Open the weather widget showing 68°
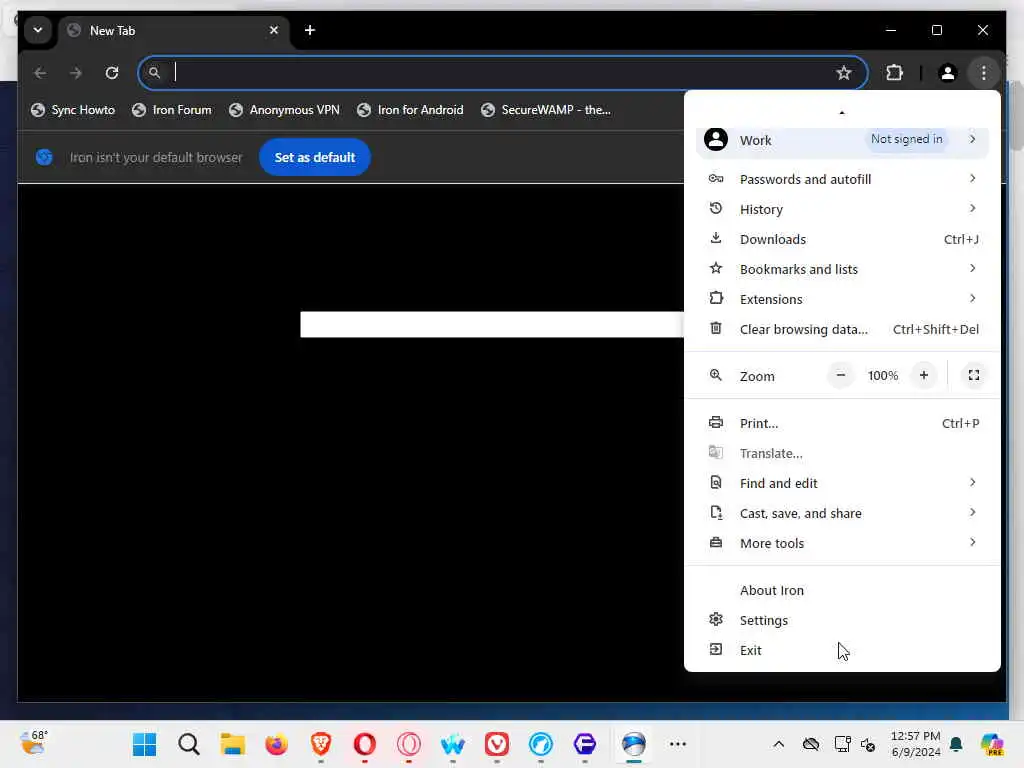Image resolution: width=1024 pixels, height=768 pixels. (33, 743)
